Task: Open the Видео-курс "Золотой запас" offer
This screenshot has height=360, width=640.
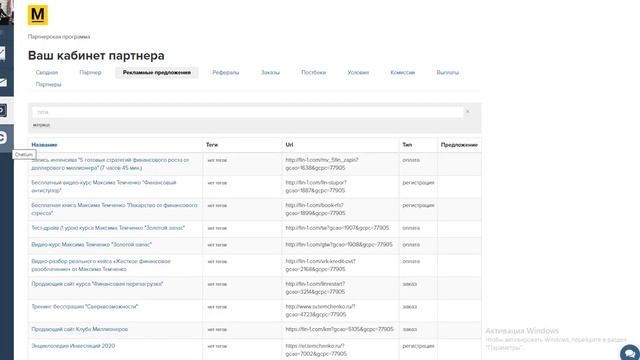Action: tap(91, 244)
